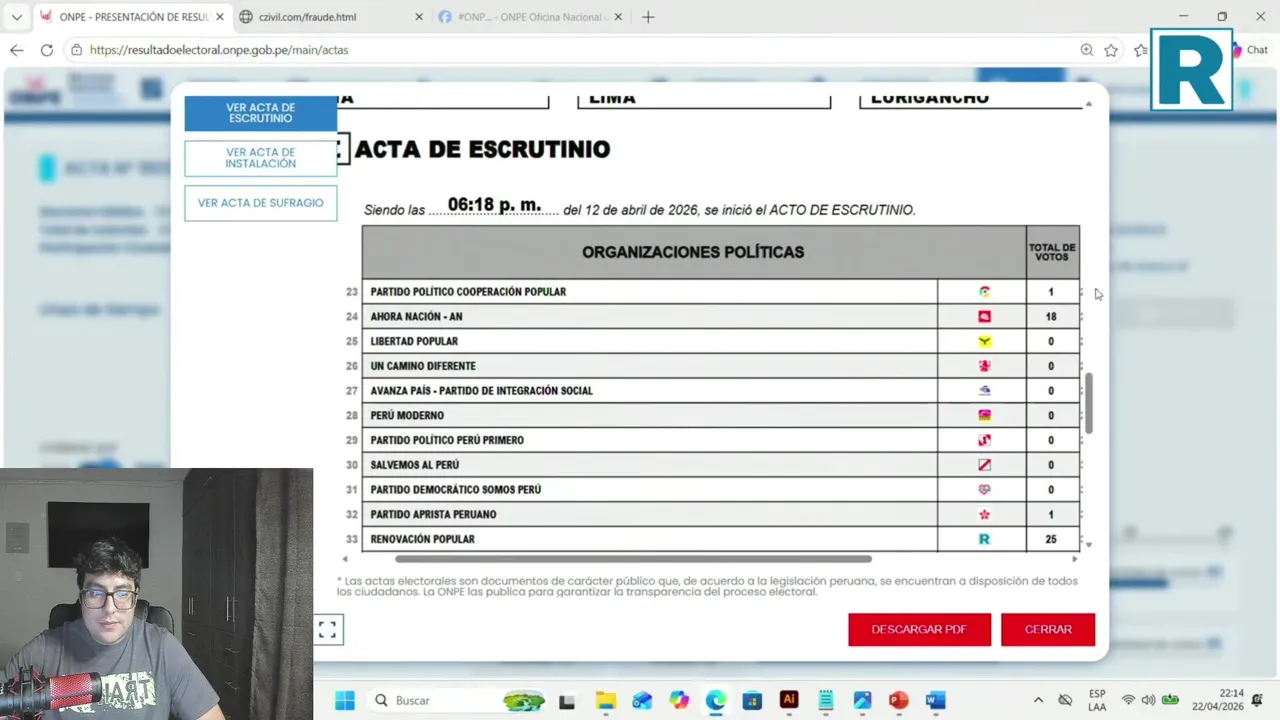Open Outlook from the taskbar
This screenshot has height=720, width=1280.
point(642,700)
